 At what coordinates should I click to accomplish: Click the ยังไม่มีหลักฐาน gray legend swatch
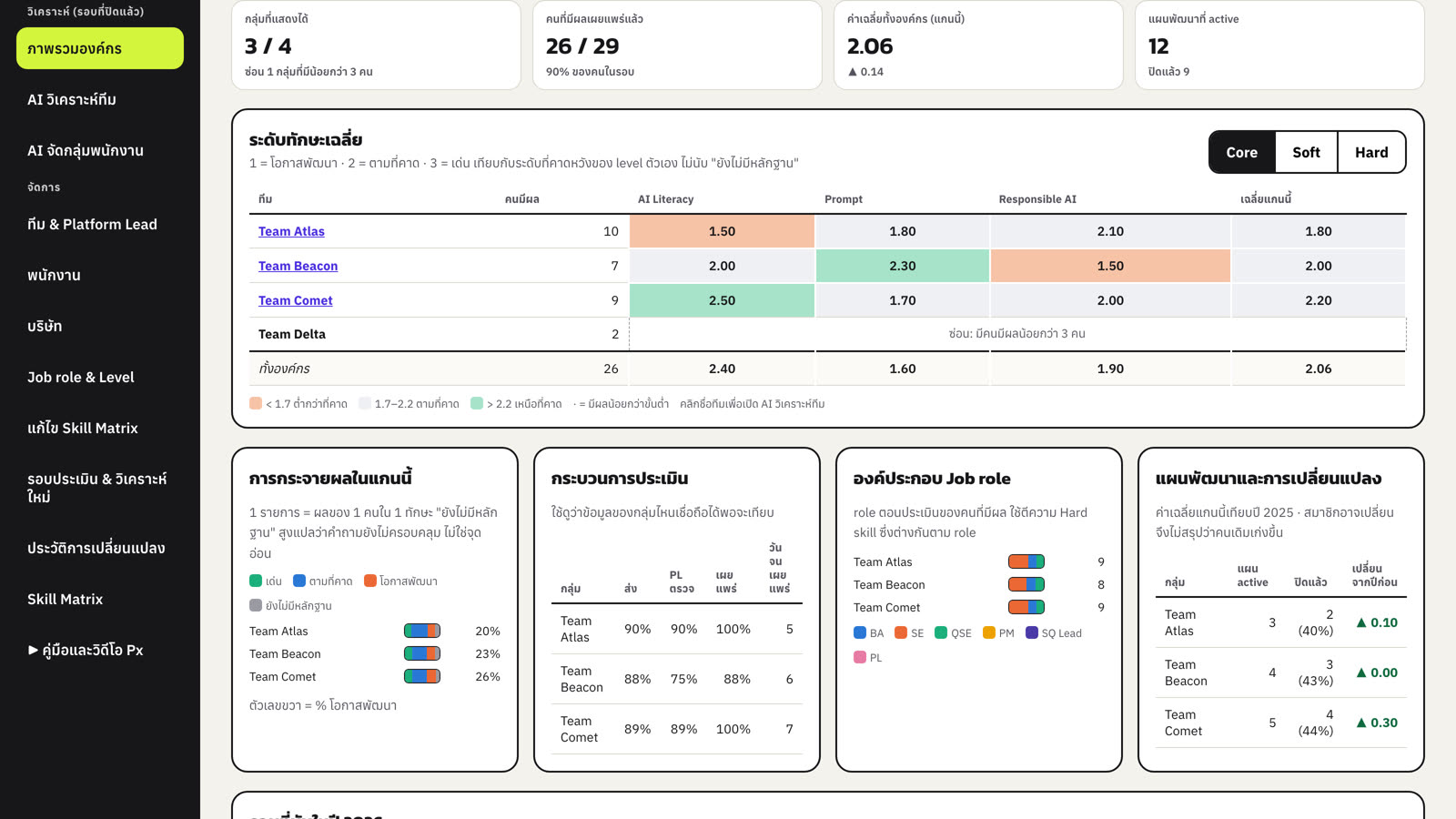(x=256, y=605)
